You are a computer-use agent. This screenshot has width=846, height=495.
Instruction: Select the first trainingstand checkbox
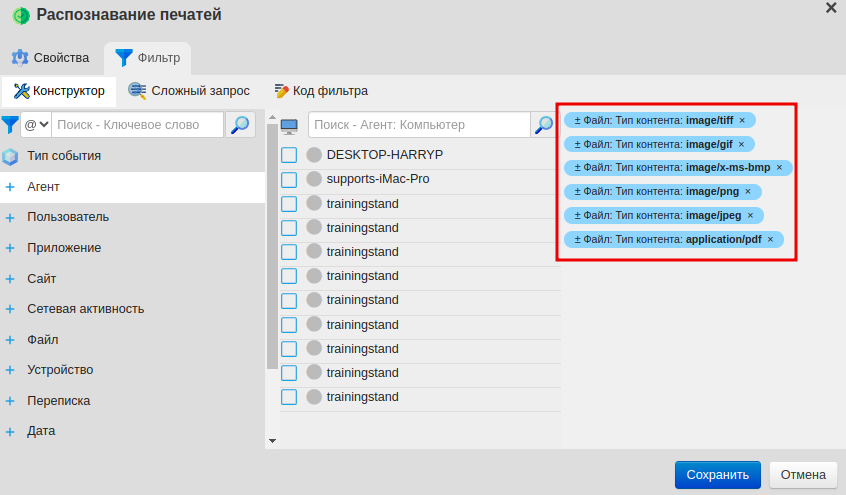(x=289, y=204)
